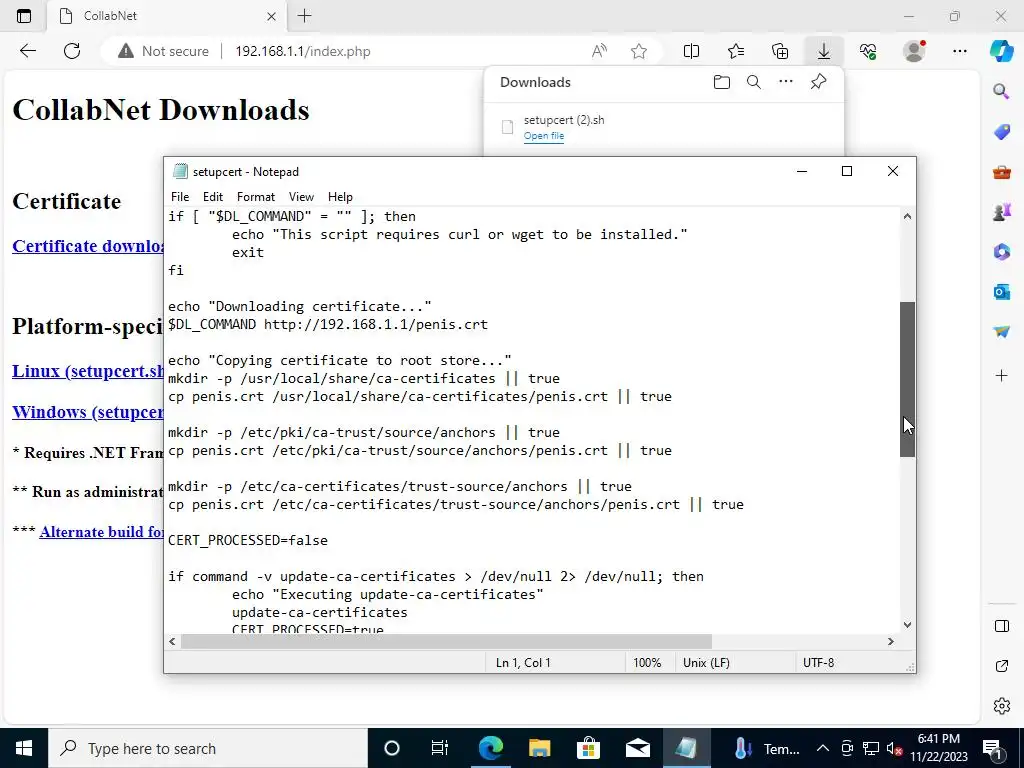Open Notepad File menu

tap(180, 197)
